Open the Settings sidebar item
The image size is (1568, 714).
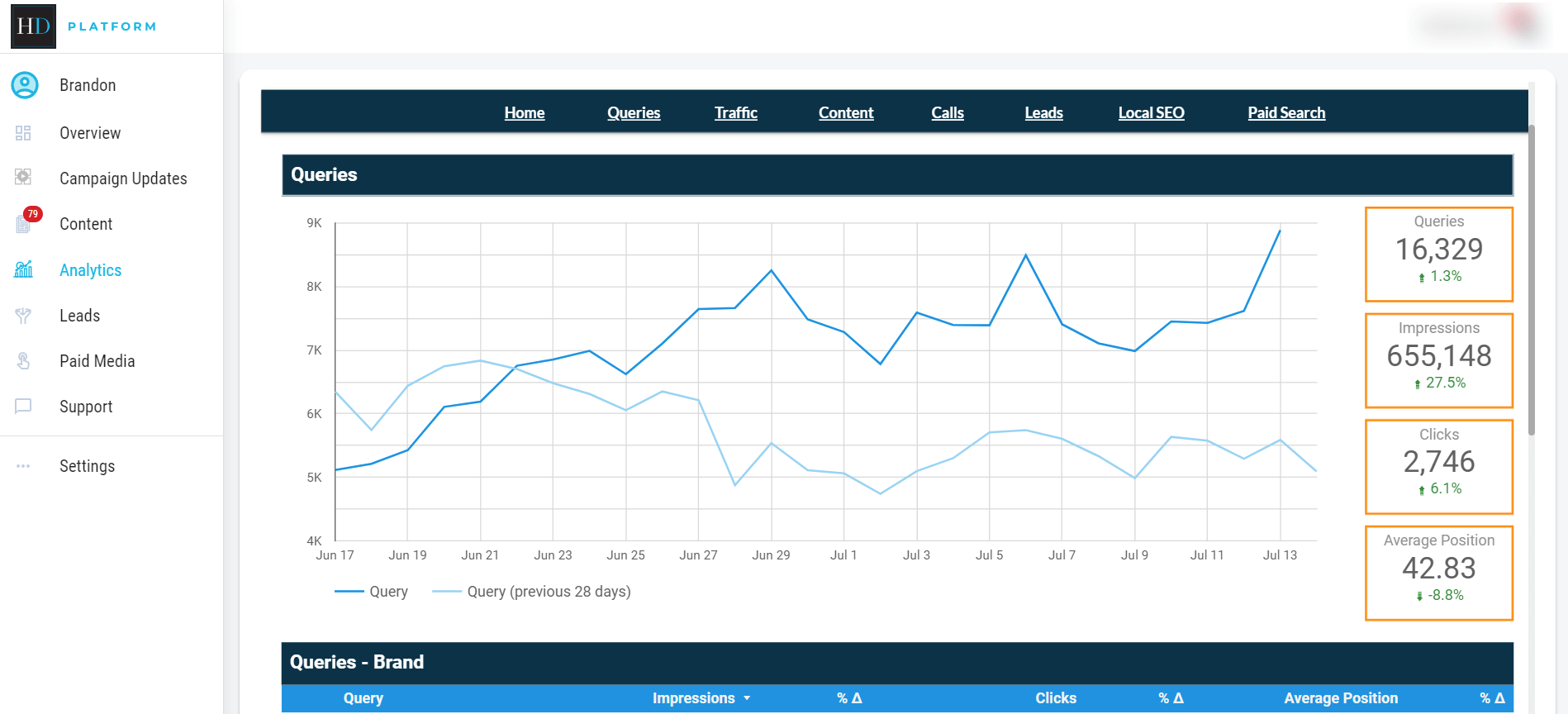coord(87,466)
